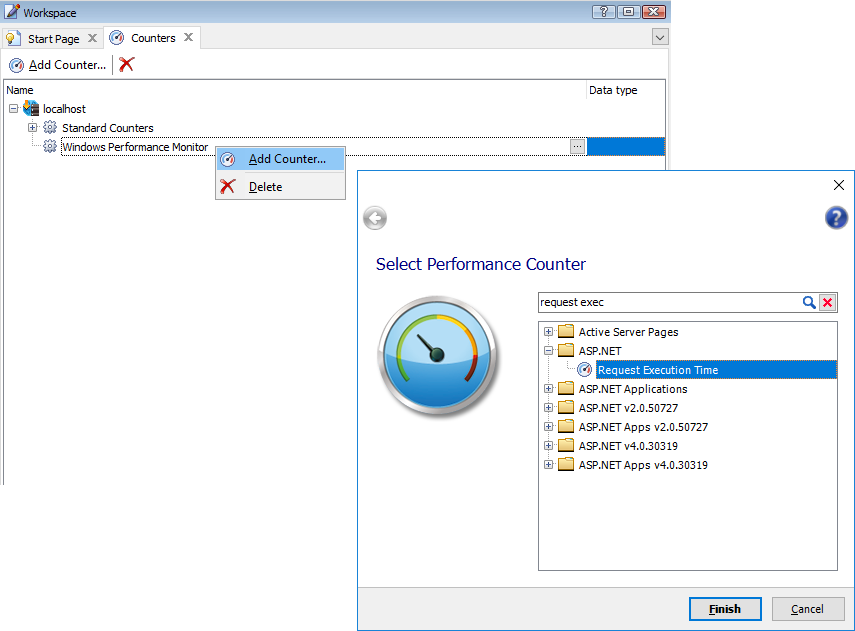The width and height of the screenshot is (855, 631).
Task: Click the ASP.NET v2.0.50727 folder icon
Action: [x=566, y=407]
